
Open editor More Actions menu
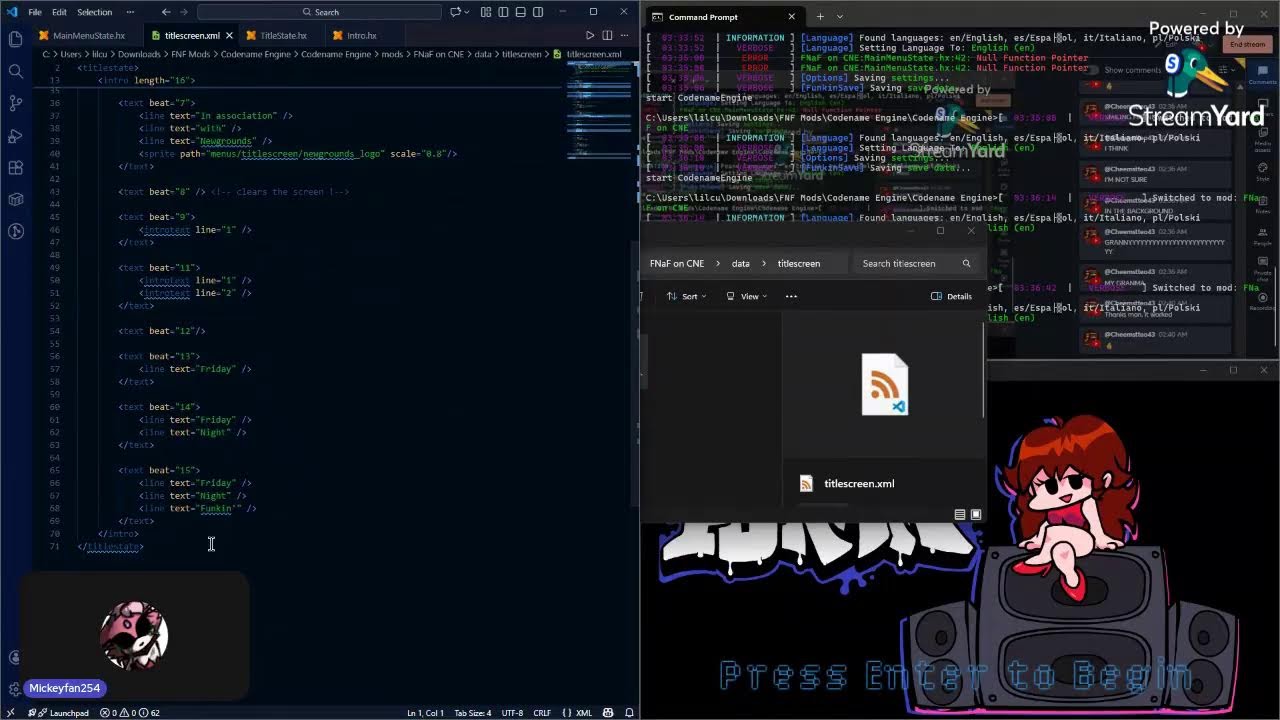point(625,36)
